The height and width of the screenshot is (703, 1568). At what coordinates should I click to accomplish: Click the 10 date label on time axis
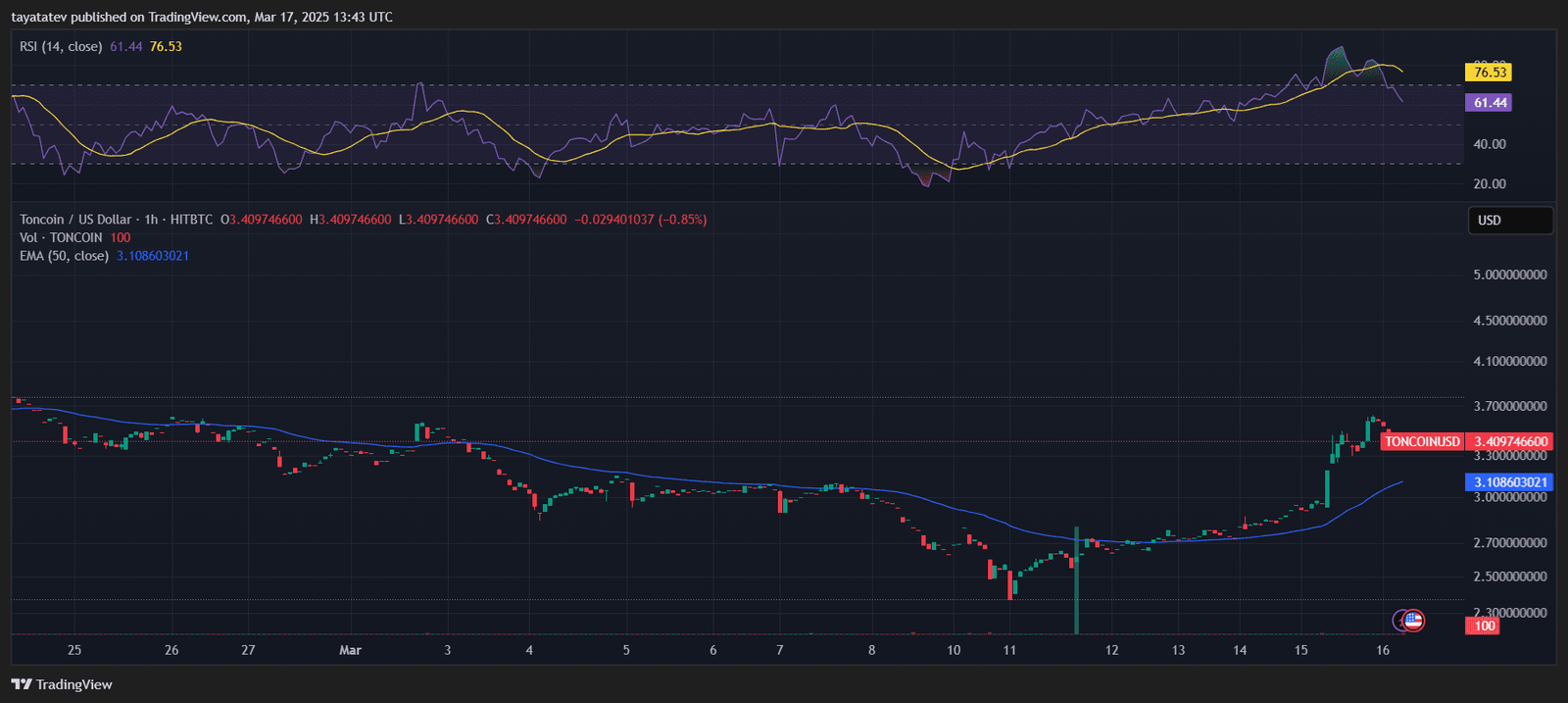954,650
